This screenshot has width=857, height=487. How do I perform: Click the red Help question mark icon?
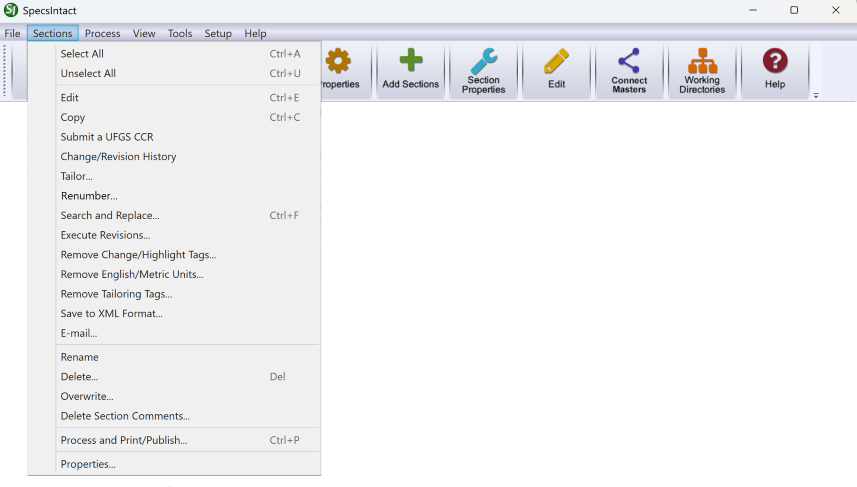tap(775, 61)
